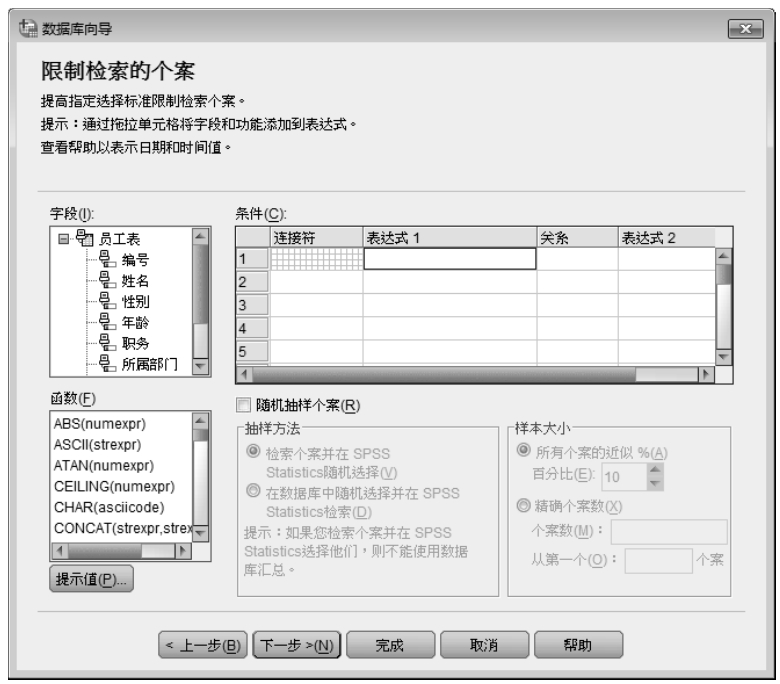Select ABS(numexpr) function
780x684 pixels.
100,424
